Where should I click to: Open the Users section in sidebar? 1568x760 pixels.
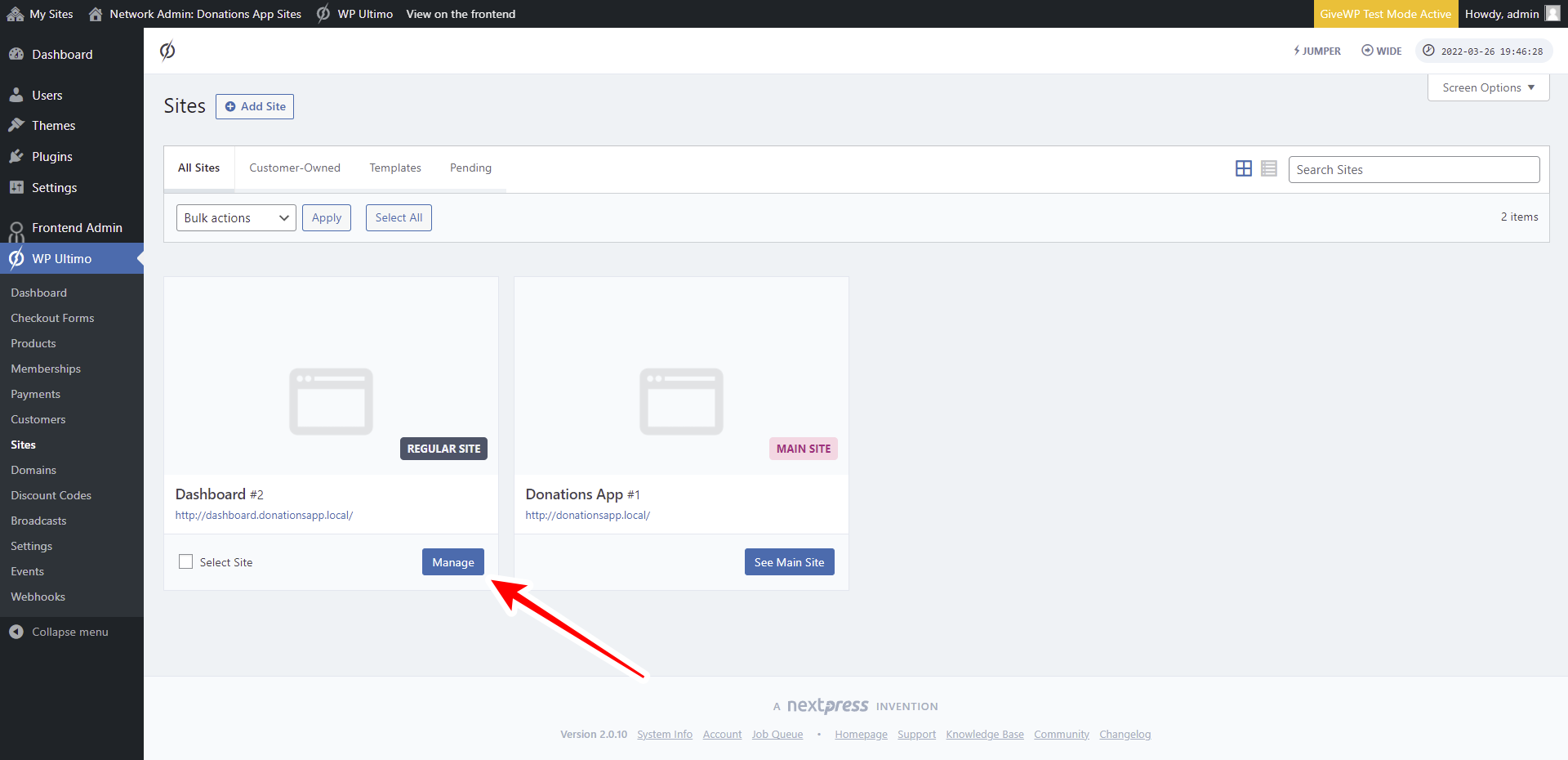coord(47,94)
